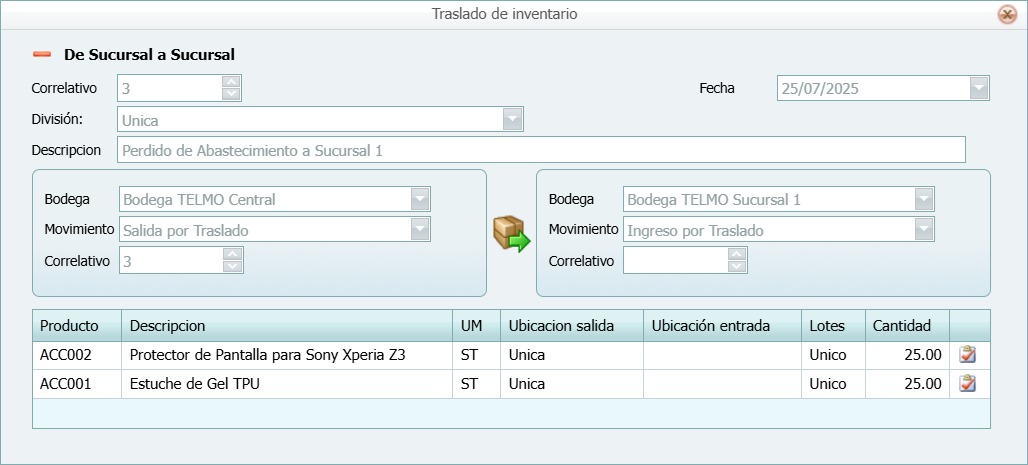This screenshot has height=465, width=1028.
Task: Click empty Ubicación entrada cell for ACC001
Action: point(722,384)
